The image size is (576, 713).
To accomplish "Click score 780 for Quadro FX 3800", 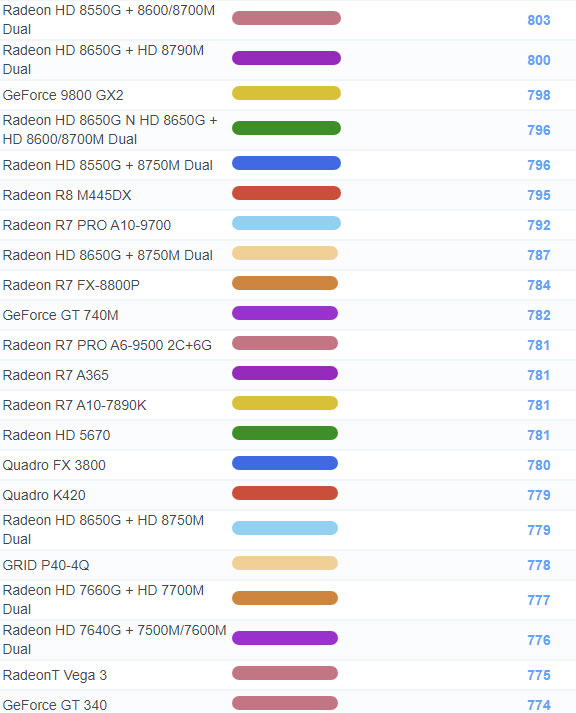I will click(539, 465).
